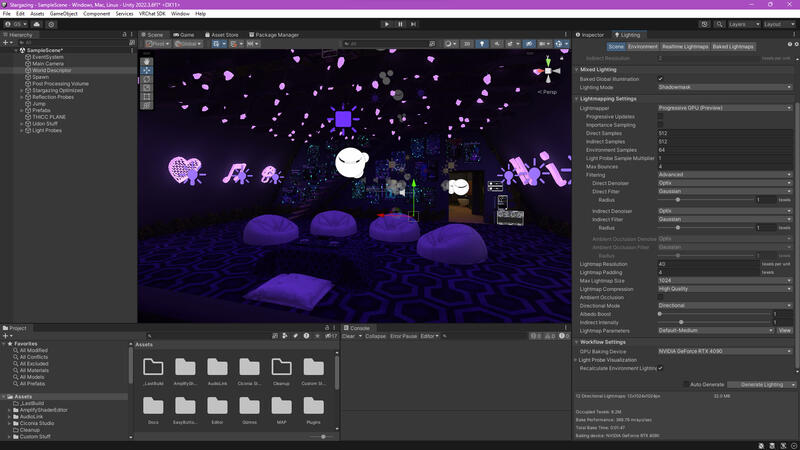The image size is (800, 450).
Task: Open the Layers dropdown in the toolbar
Action: [742, 24]
